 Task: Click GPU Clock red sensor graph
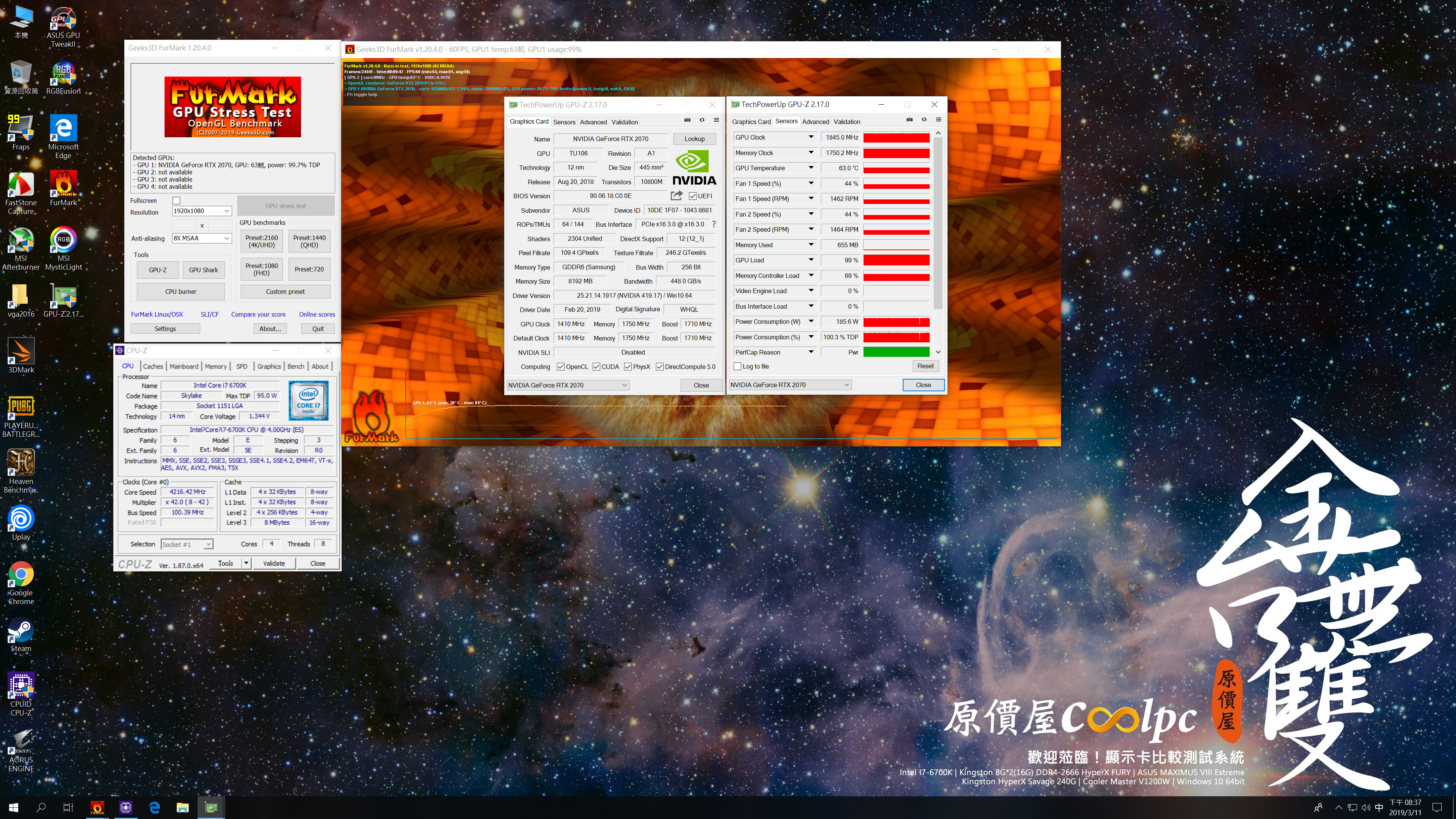pyautogui.click(x=896, y=137)
